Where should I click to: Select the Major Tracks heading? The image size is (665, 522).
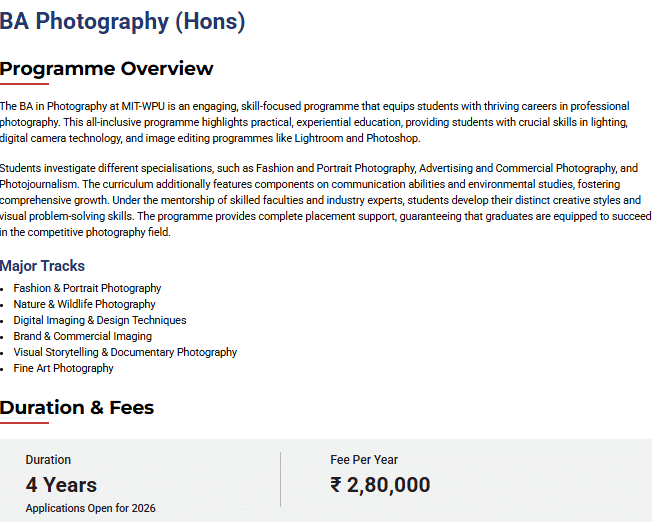[43, 266]
